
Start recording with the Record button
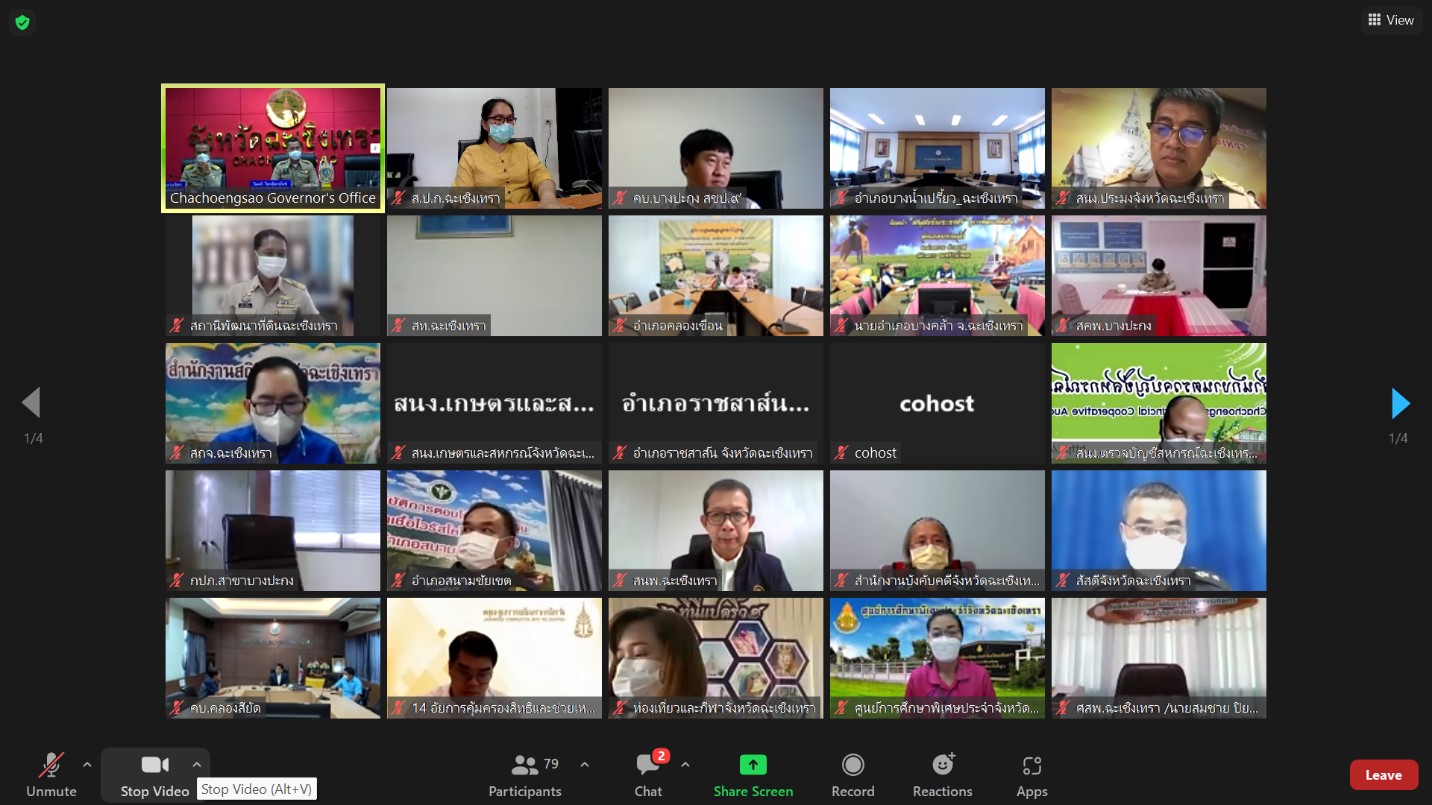pos(853,776)
